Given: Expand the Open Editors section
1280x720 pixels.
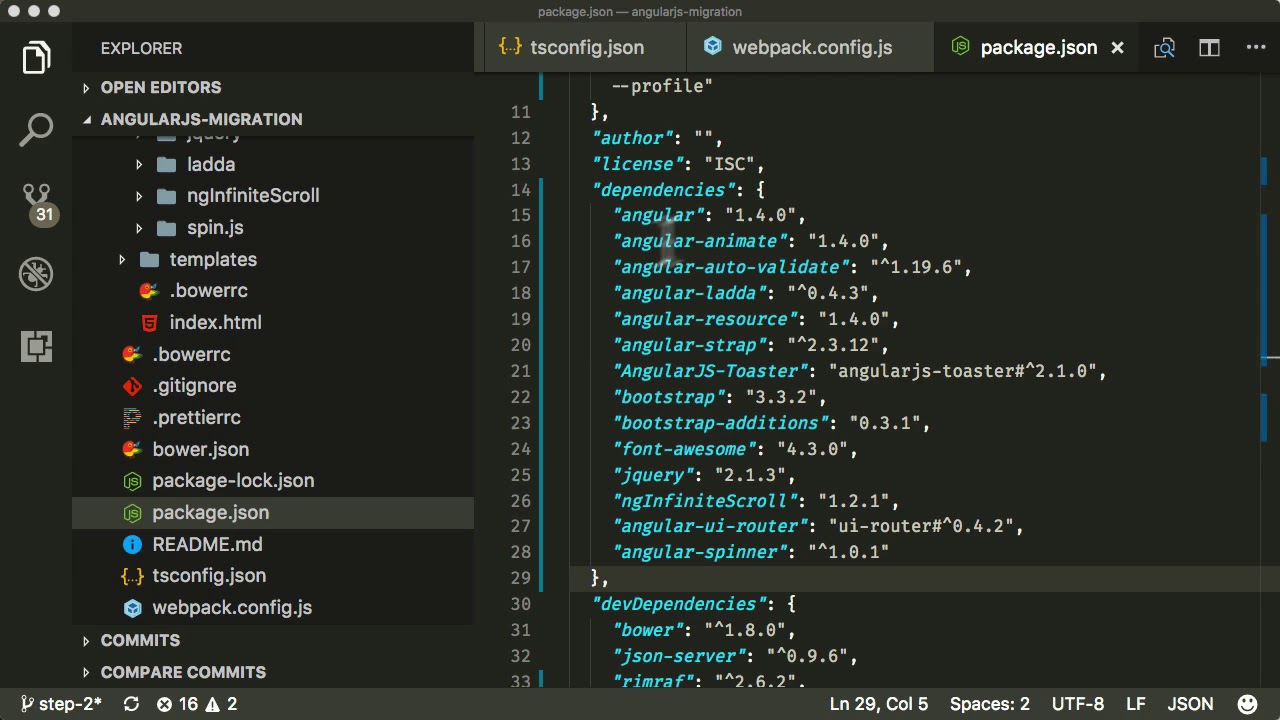Looking at the screenshot, I should 160,87.
